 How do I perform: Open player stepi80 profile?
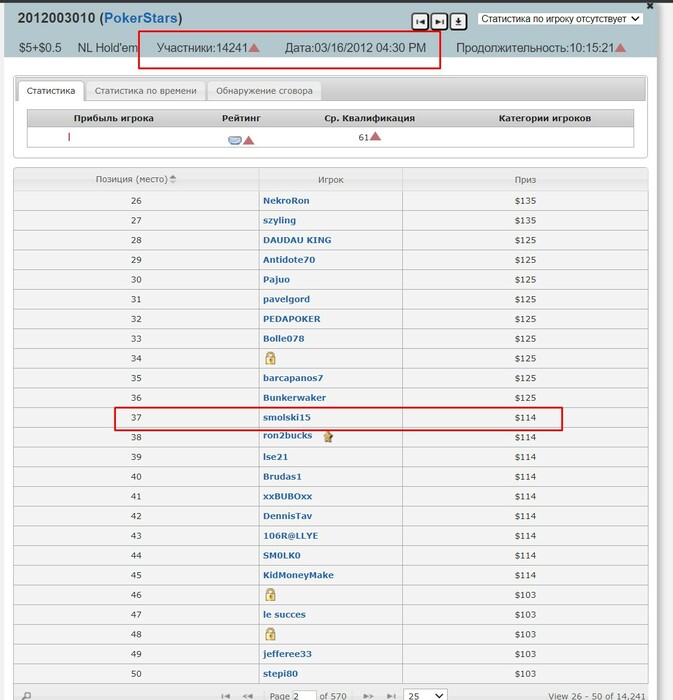[280, 674]
